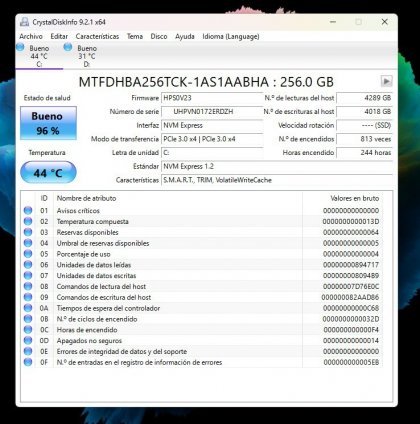Click status orb for Errores de integridad de datos
This screenshot has height=424, width=420.
click(28, 351)
